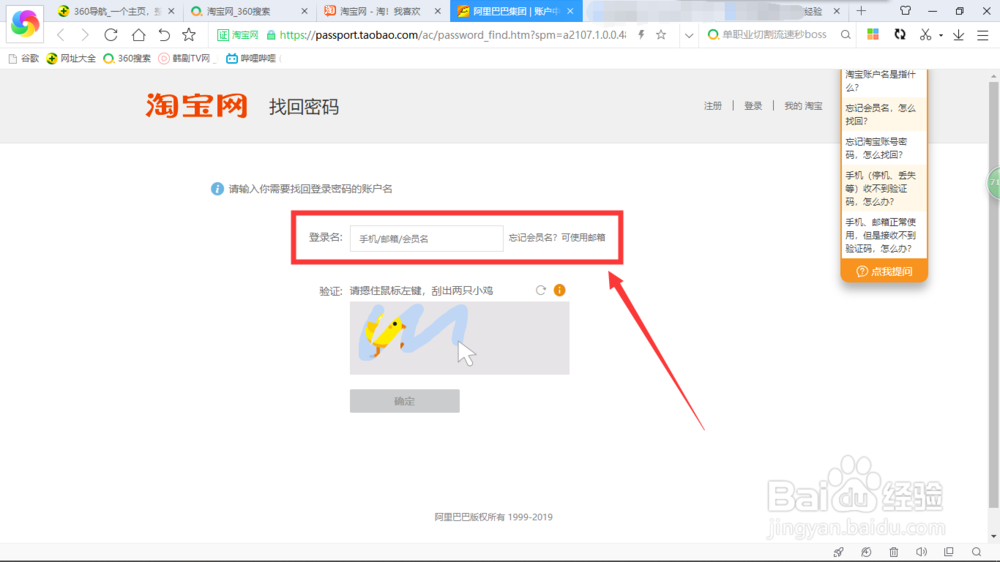1000x562 pixels.
Task: Click the search magnifier icon
Action: 846,35
